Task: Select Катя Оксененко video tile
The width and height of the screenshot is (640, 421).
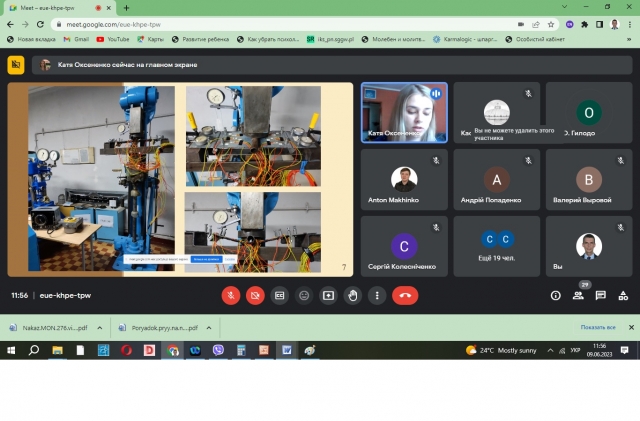Action: click(404, 113)
